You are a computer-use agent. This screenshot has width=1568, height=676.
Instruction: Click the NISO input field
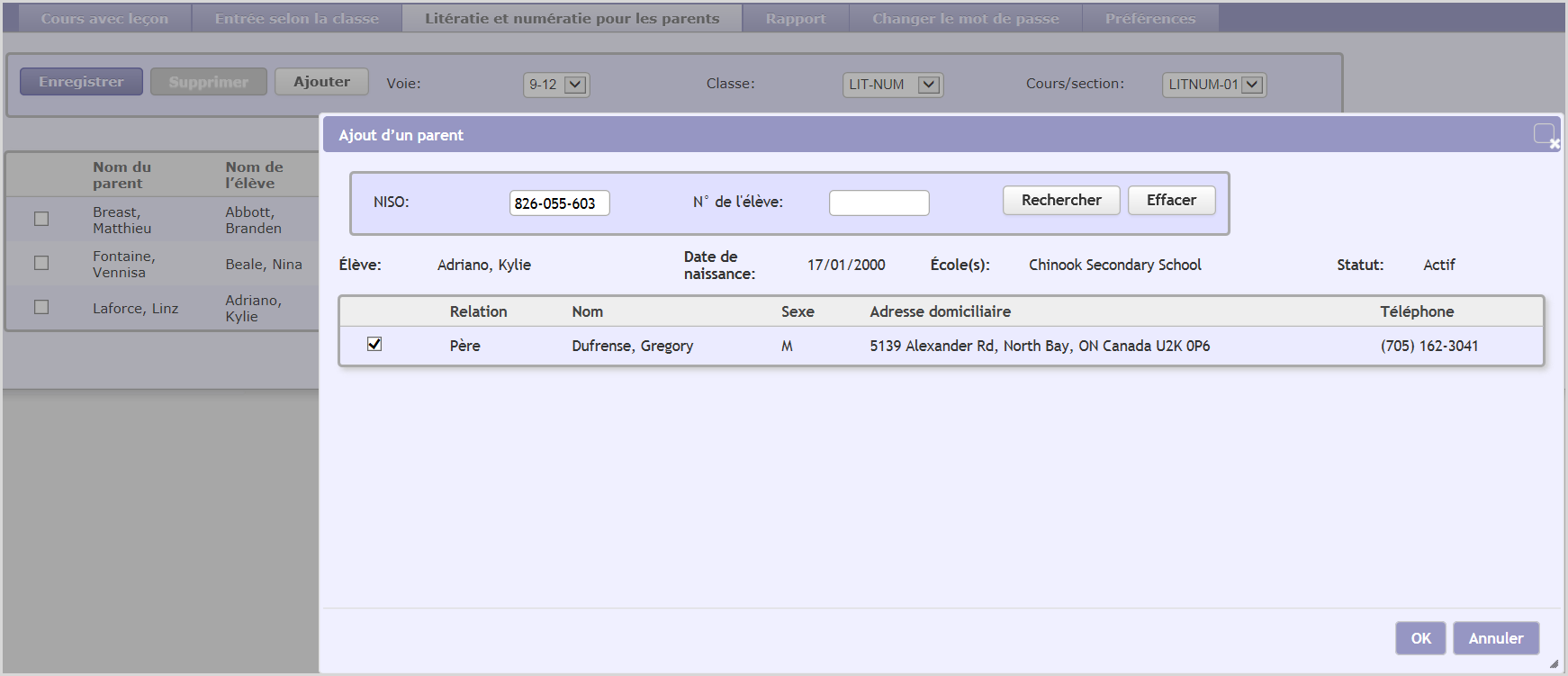[x=559, y=203]
